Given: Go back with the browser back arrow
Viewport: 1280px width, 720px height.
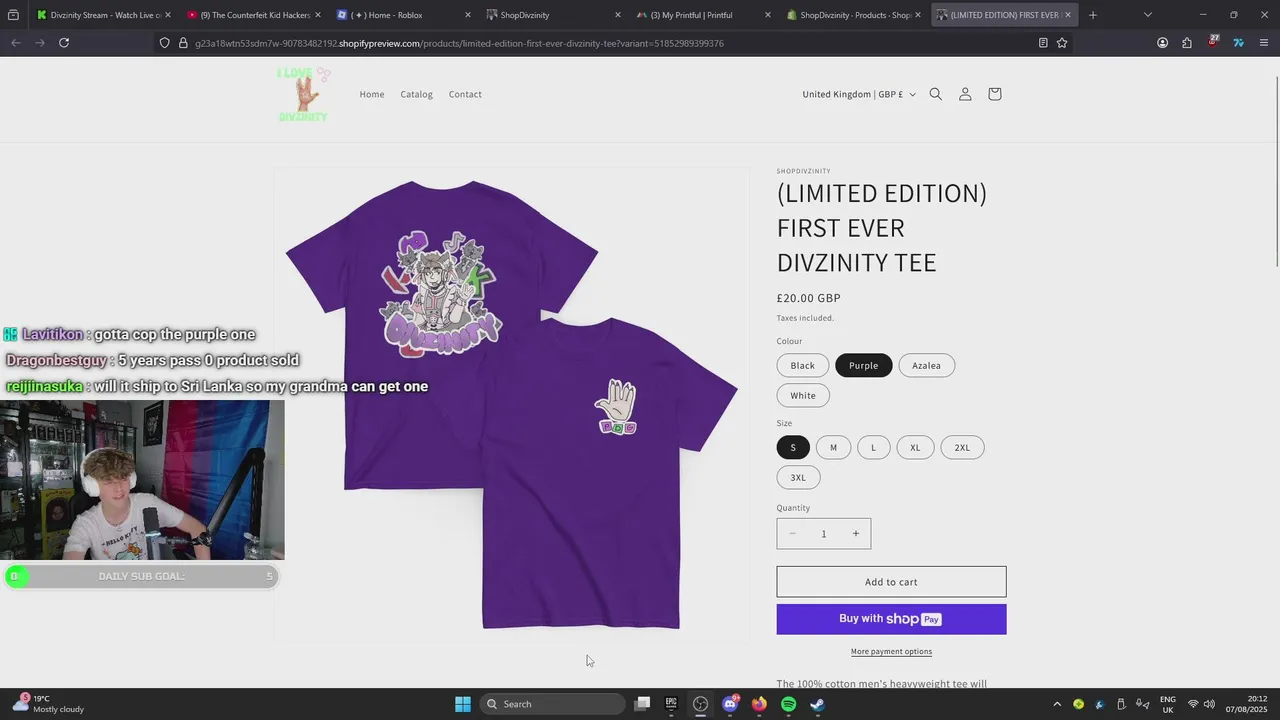Looking at the screenshot, I should 16,43.
